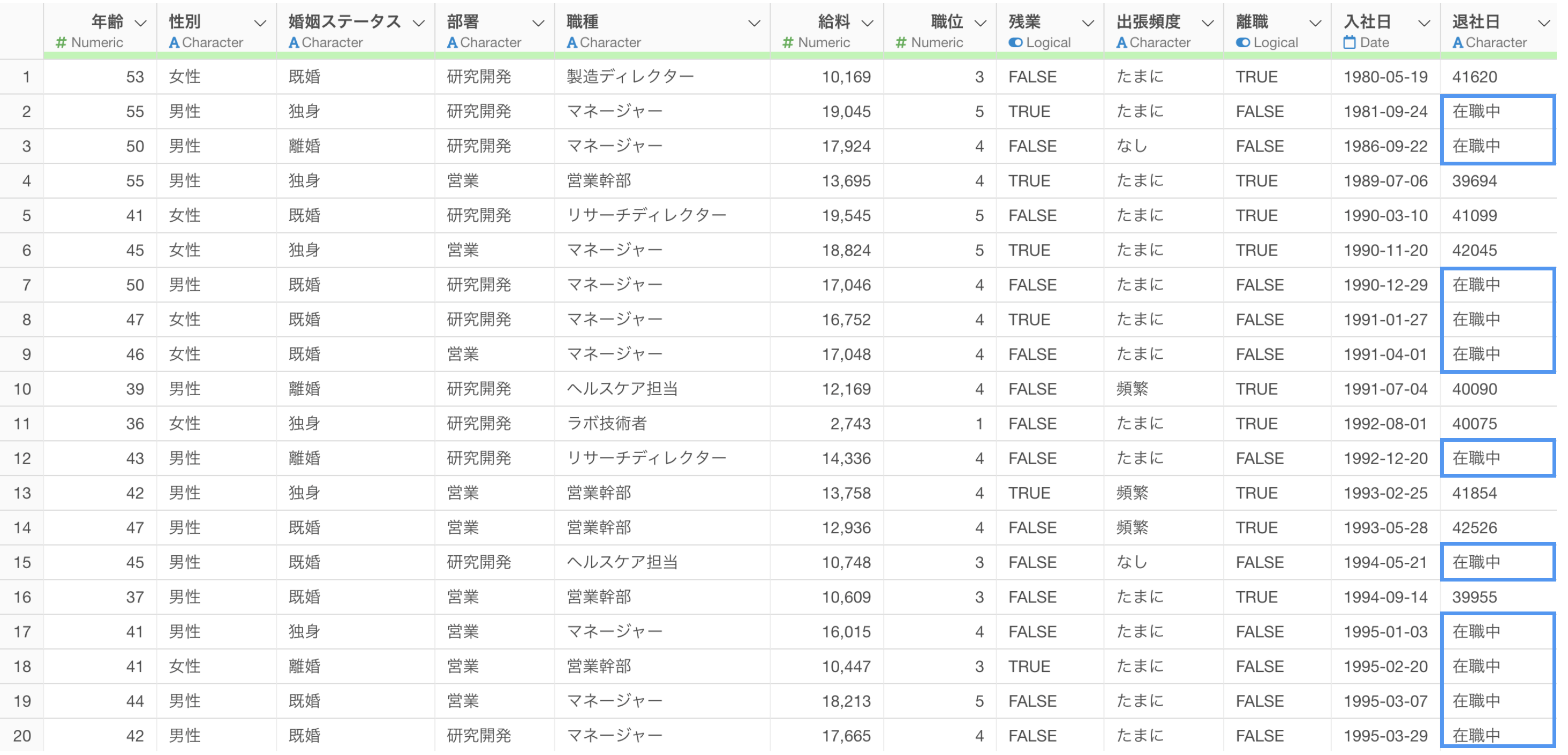Open the 職位 column dropdown arrow
The height and width of the screenshot is (755, 1568).
click(x=980, y=23)
